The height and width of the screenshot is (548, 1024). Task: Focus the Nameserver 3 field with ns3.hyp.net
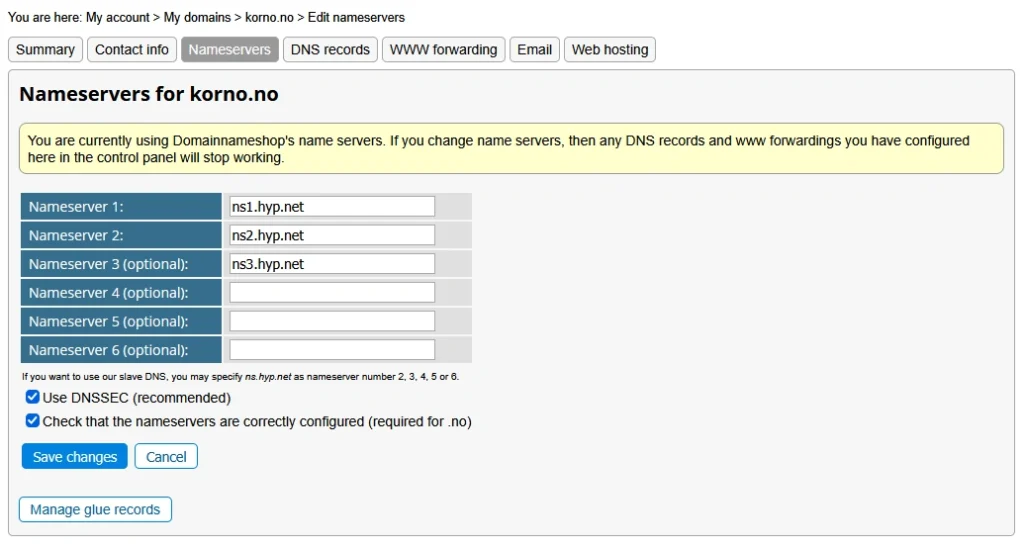332,264
